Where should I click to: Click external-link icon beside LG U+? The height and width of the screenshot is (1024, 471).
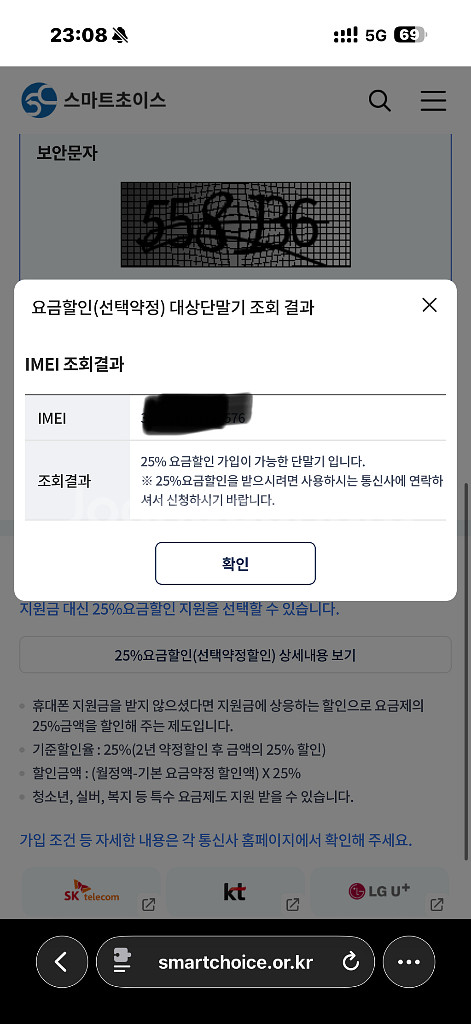coord(436,904)
